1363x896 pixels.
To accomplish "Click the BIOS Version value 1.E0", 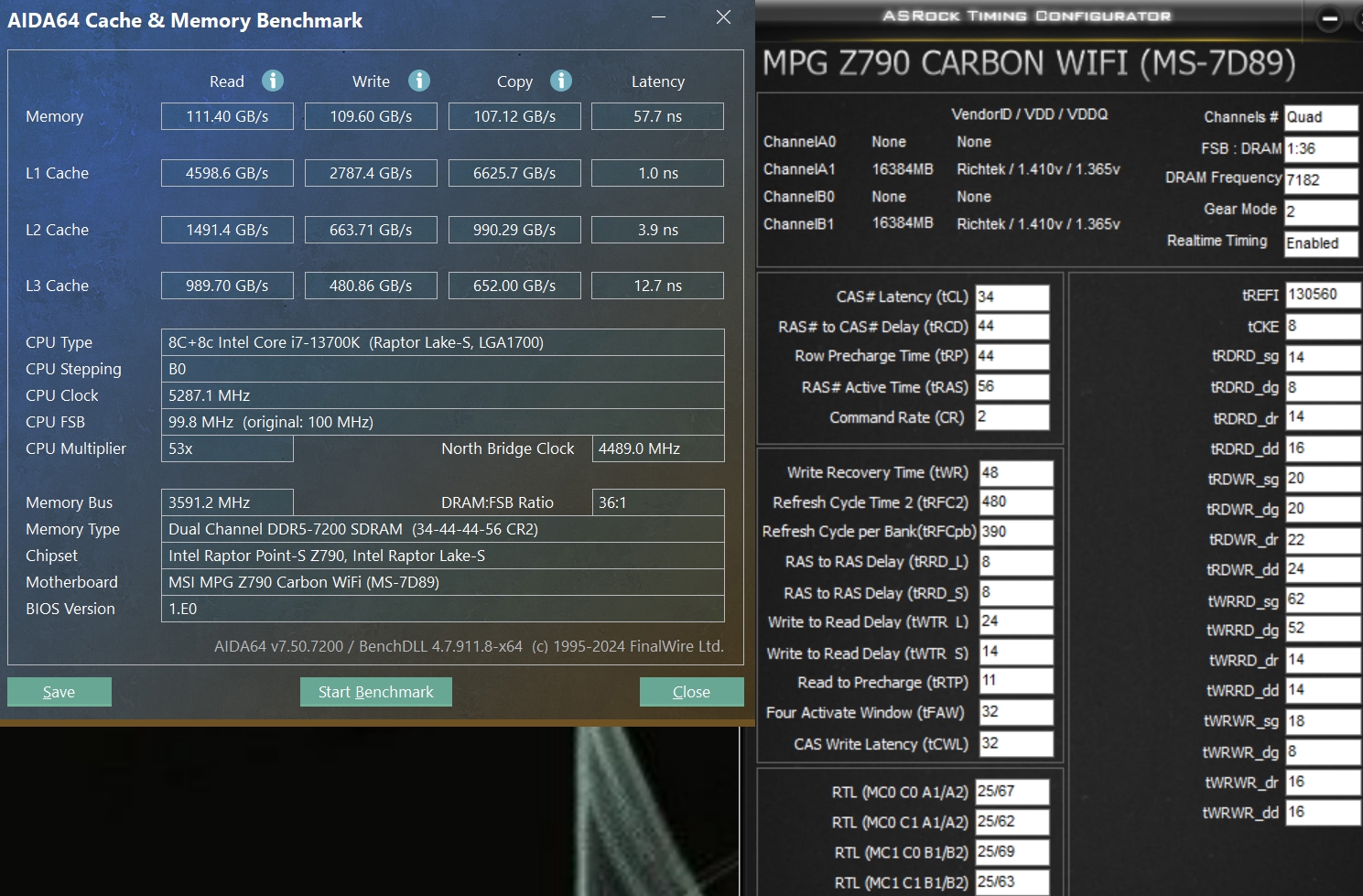I will [443, 609].
